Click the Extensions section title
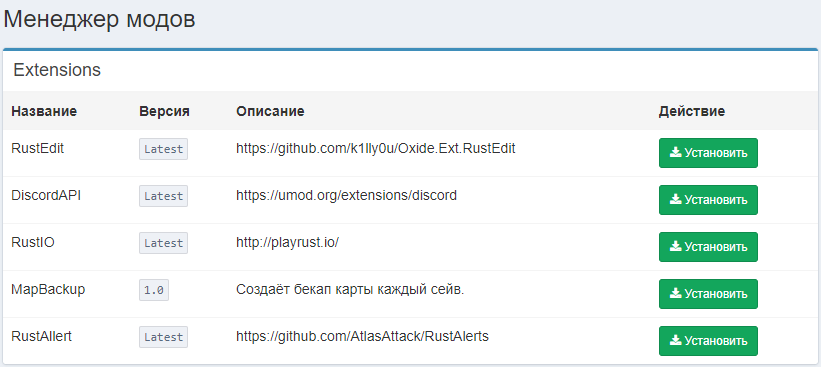821x367 pixels. tap(57, 70)
